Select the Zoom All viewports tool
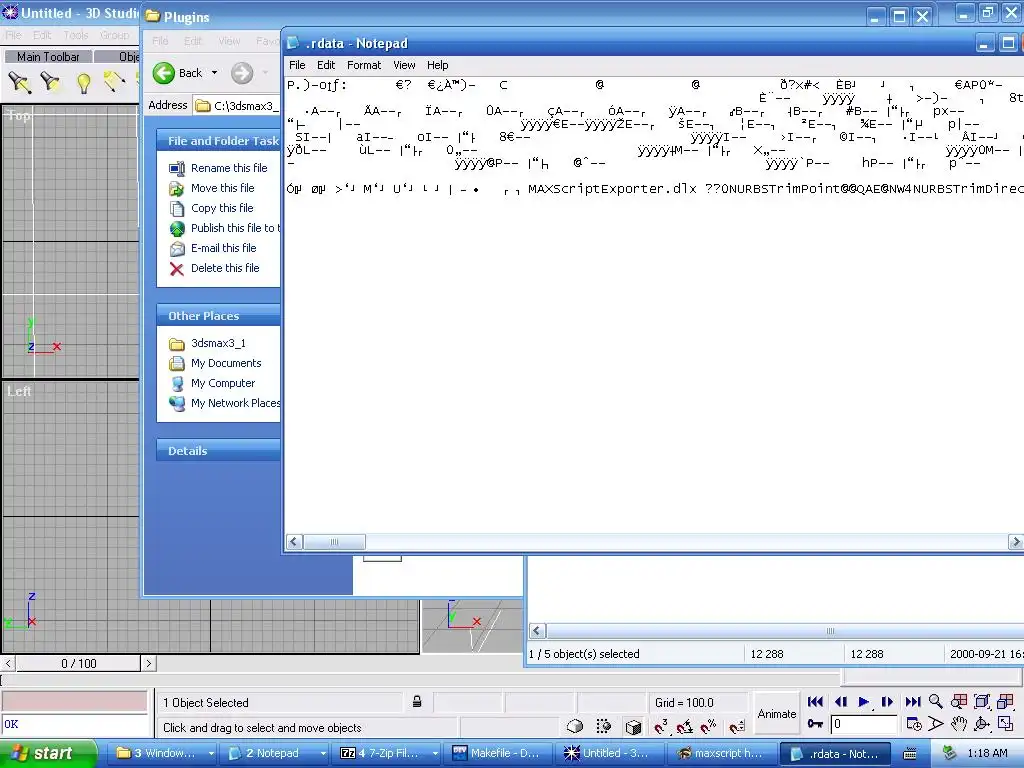 pos(959,702)
